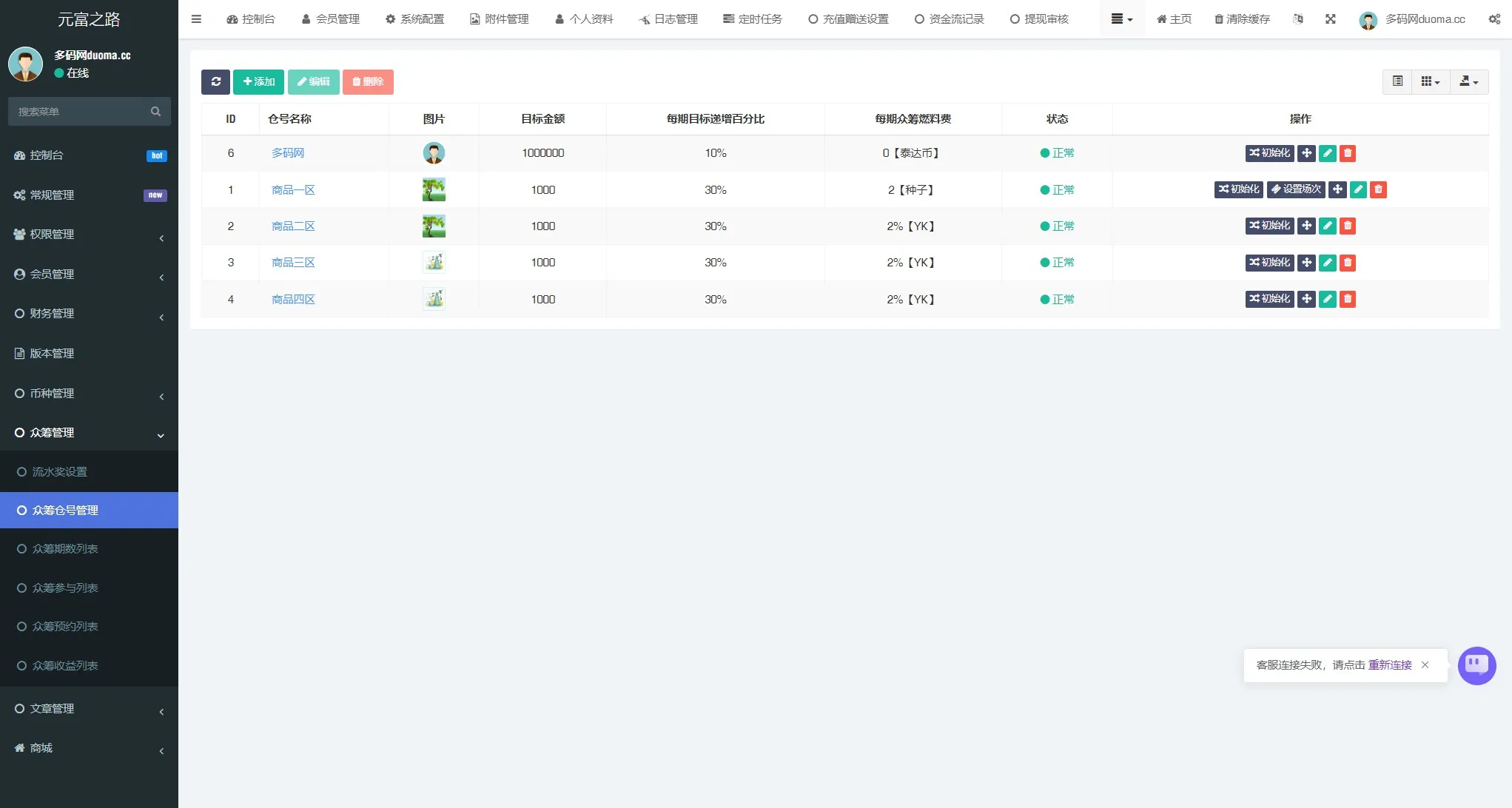Image resolution: width=1512 pixels, height=808 pixels.
Task: Click drag-move icon in 商品三区 row
Action: click(x=1306, y=263)
